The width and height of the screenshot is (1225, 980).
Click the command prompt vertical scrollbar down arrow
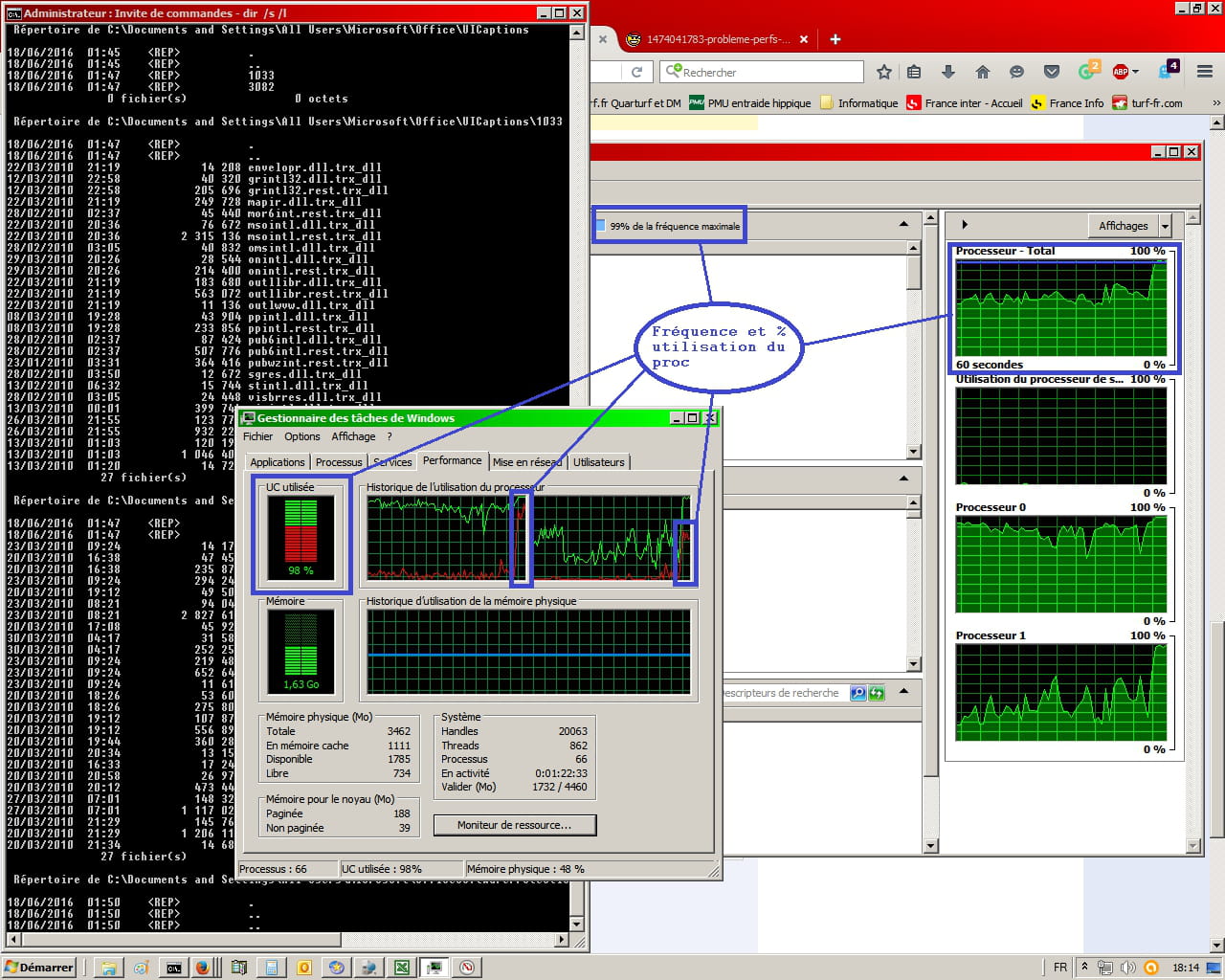(576, 924)
